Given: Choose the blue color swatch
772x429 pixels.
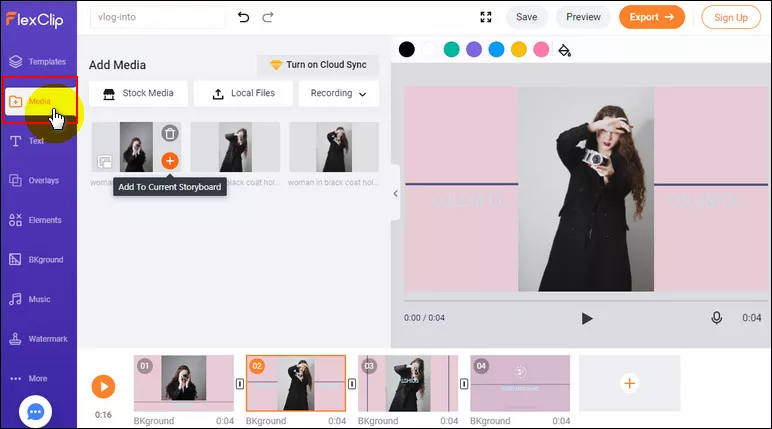Looking at the screenshot, I should (496, 49).
